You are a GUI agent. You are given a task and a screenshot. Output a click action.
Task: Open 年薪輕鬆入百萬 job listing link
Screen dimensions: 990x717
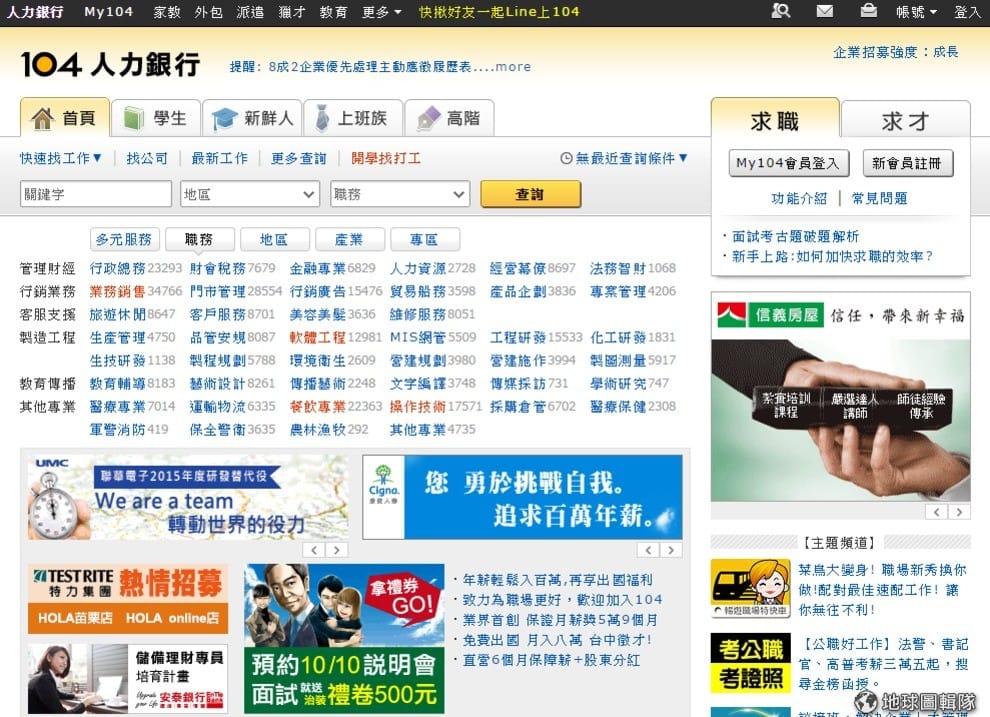click(558, 579)
